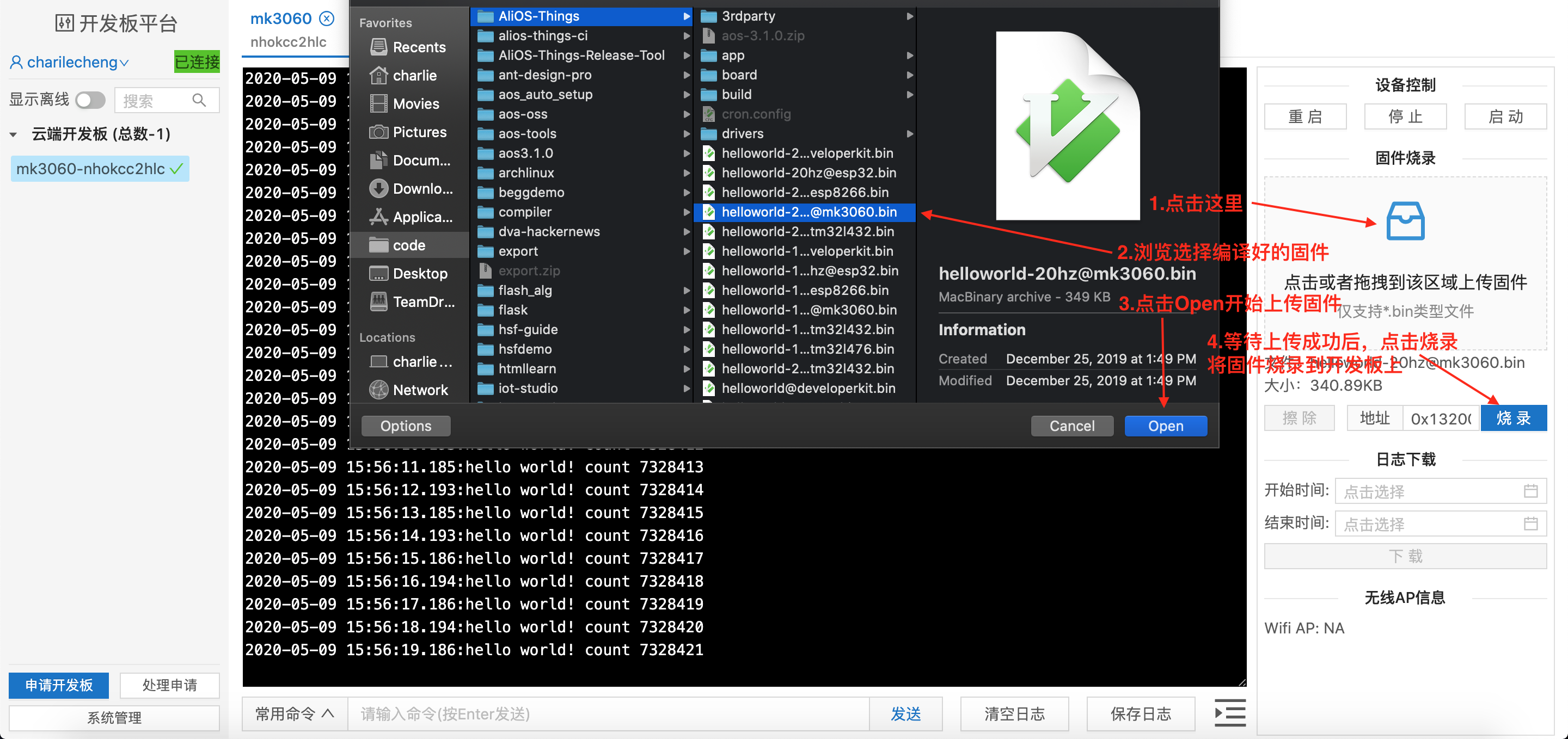Click the 下载 log download button
Screen dimensions: 1568x739
(1405, 556)
